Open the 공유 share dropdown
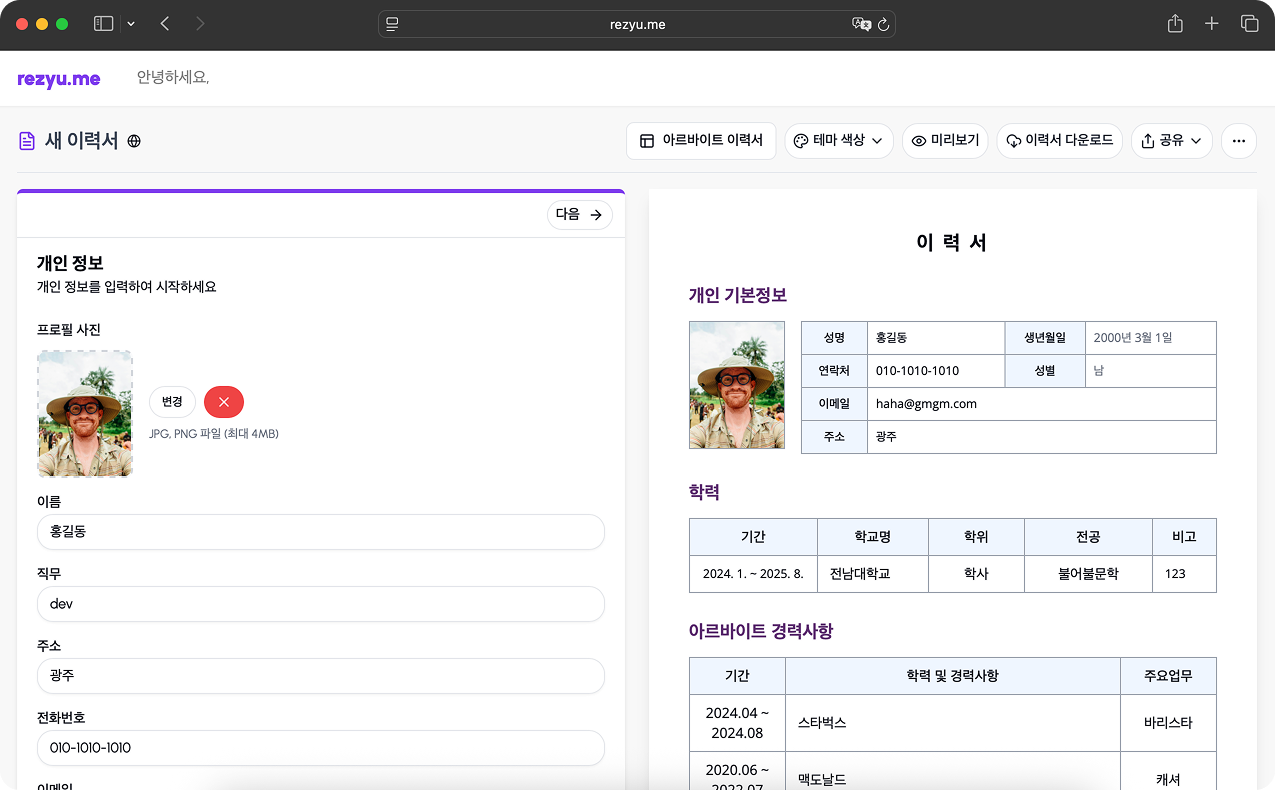The image size is (1275, 790). click(x=1171, y=141)
